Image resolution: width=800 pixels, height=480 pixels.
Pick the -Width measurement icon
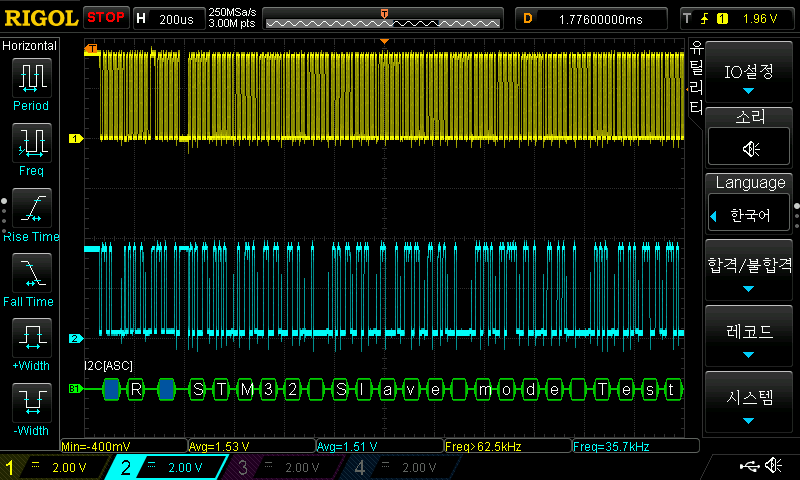pos(31,404)
